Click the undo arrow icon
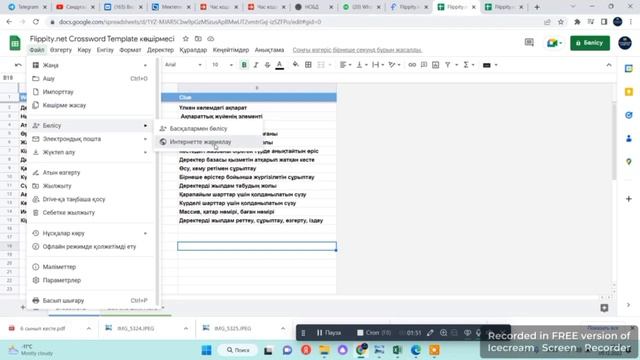The image size is (640, 360). click(18, 65)
